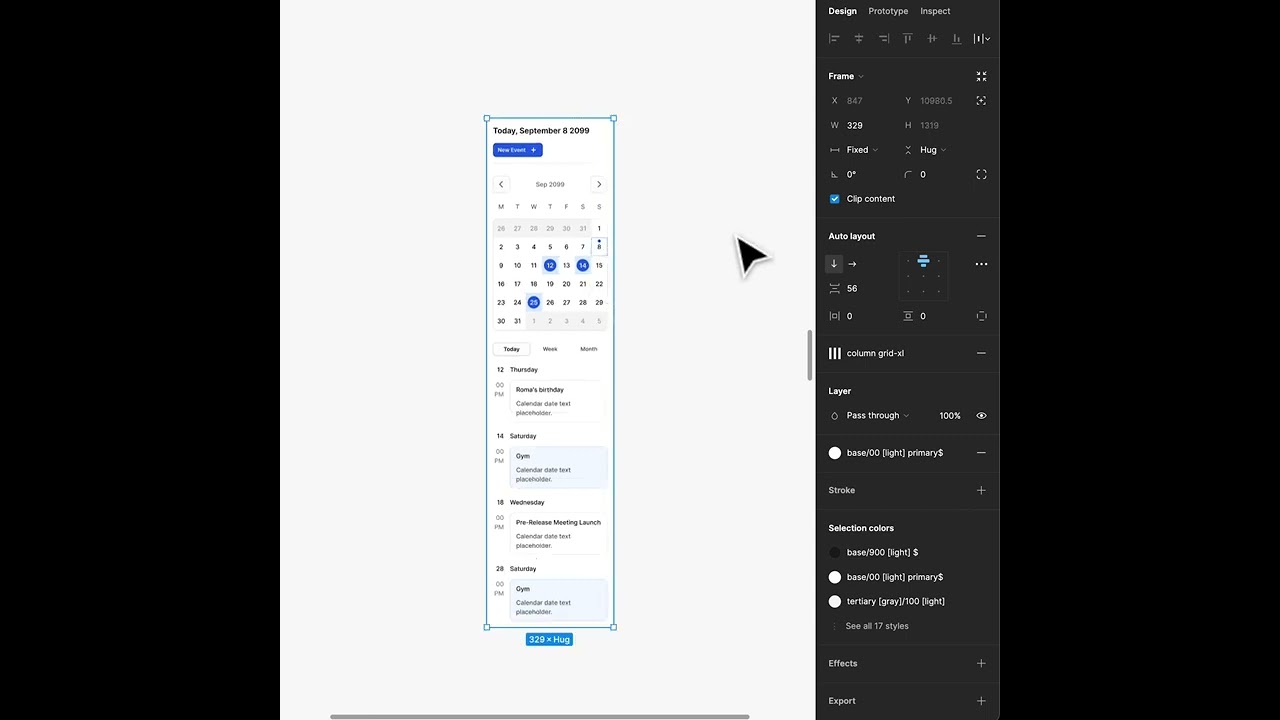Click fill swatch base/00 [light] primary$
The height and width of the screenshot is (720, 1280).
click(x=835, y=453)
